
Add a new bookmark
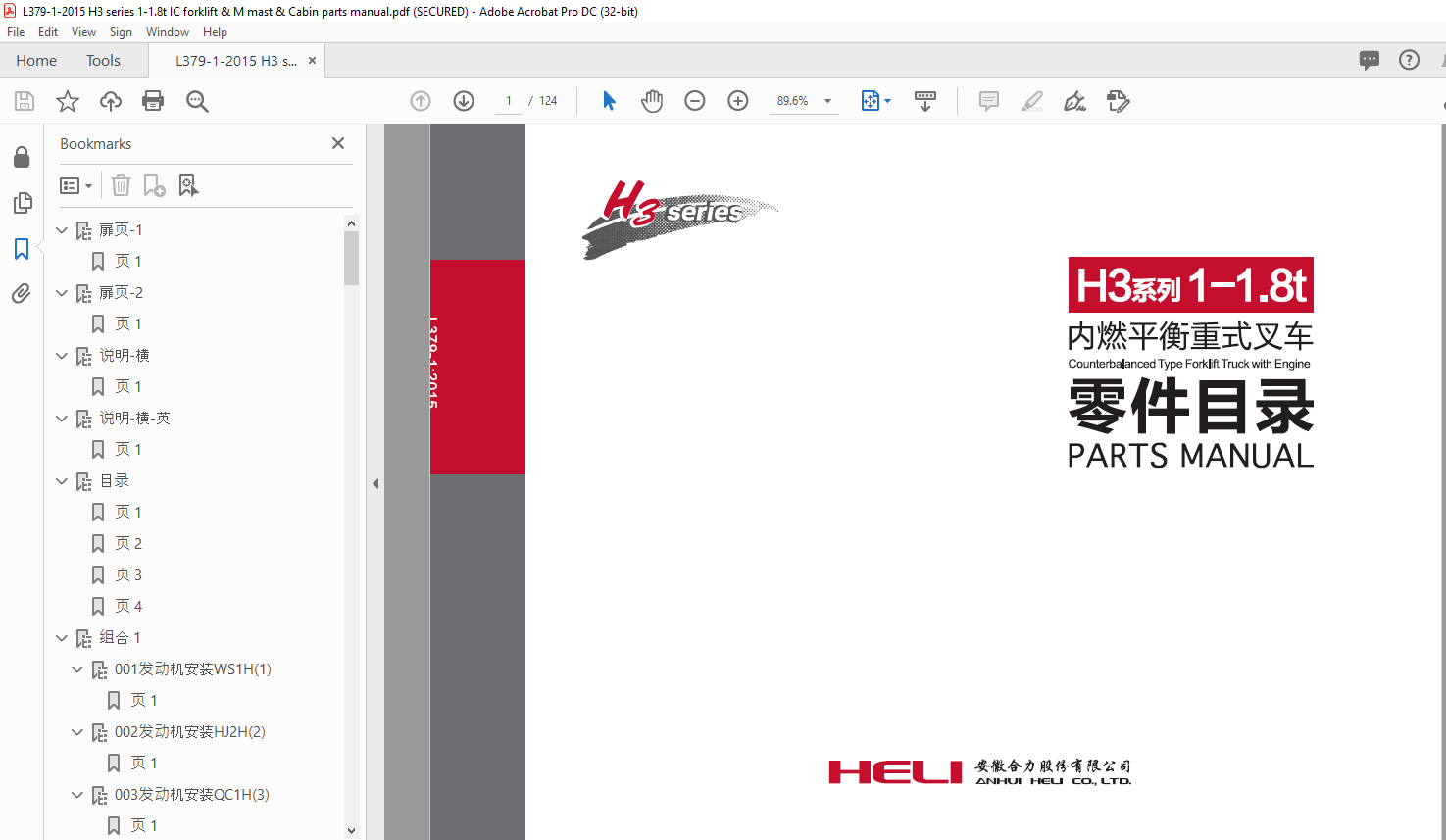[x=154, y=185]
